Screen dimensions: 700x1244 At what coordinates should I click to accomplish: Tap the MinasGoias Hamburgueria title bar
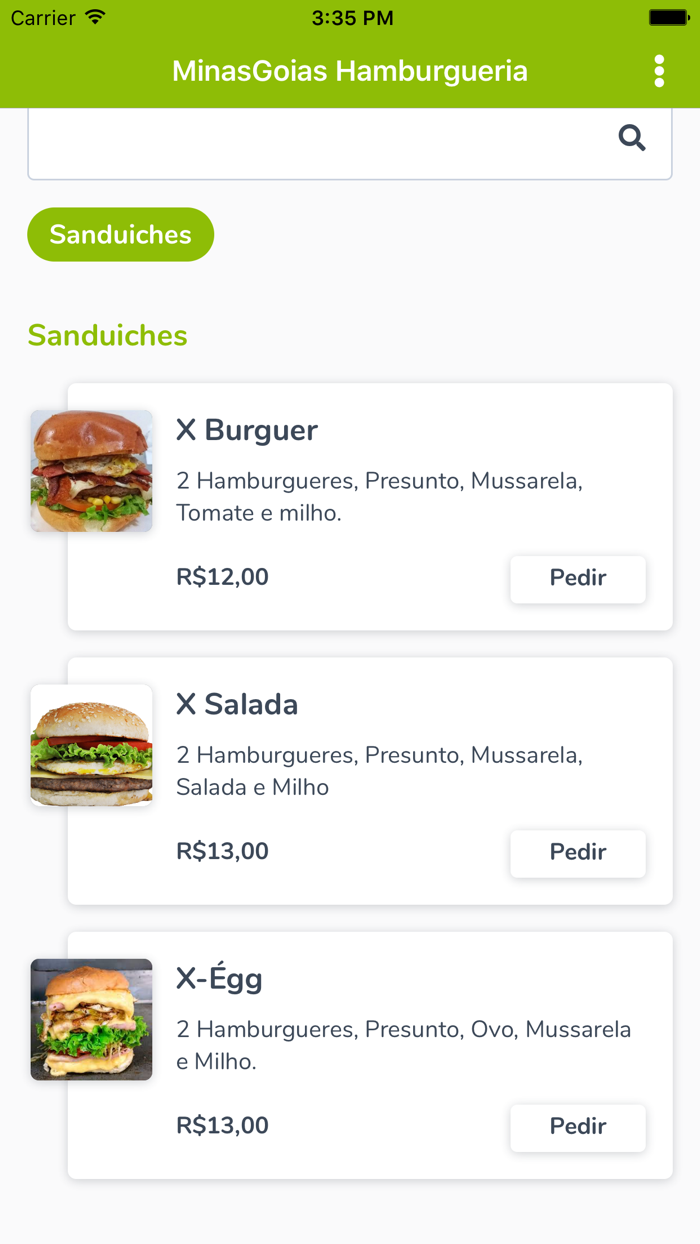tap(350, 71)
